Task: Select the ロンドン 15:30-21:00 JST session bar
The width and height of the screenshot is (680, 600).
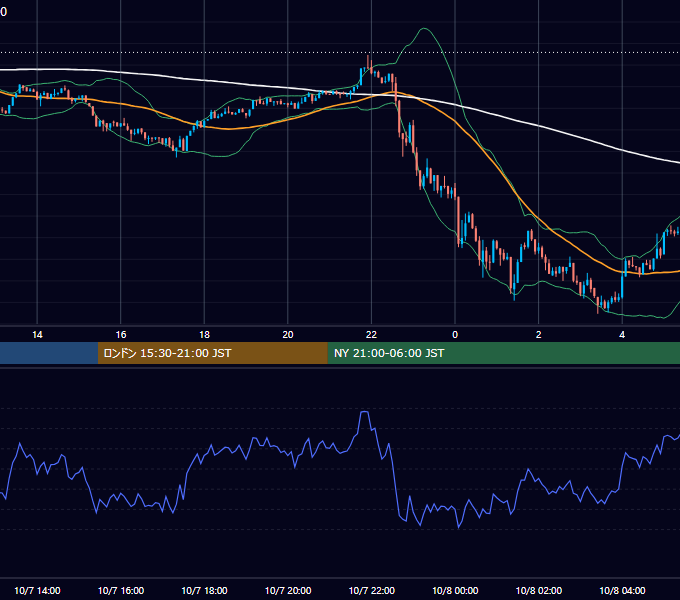Action: (x=212, y=353)
